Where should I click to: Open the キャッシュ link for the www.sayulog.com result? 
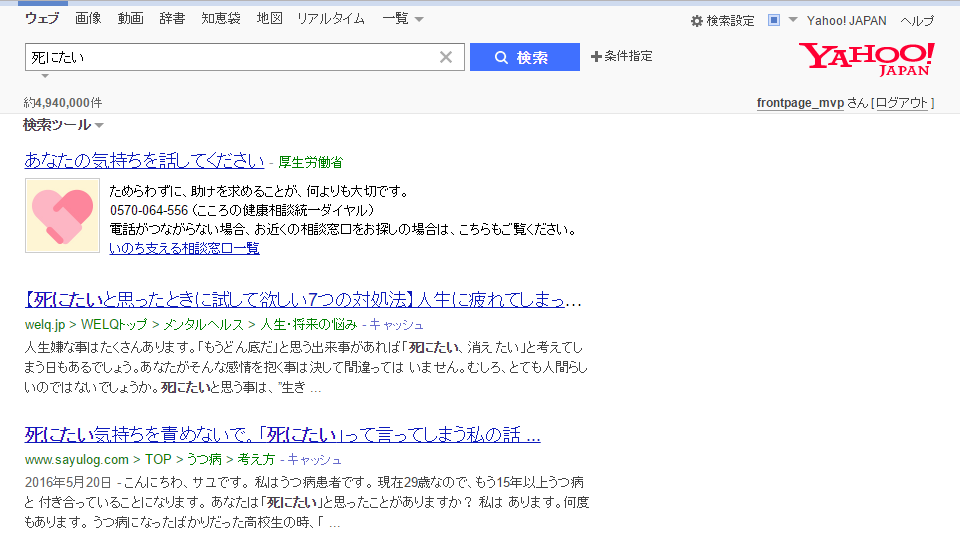(314, 460)
